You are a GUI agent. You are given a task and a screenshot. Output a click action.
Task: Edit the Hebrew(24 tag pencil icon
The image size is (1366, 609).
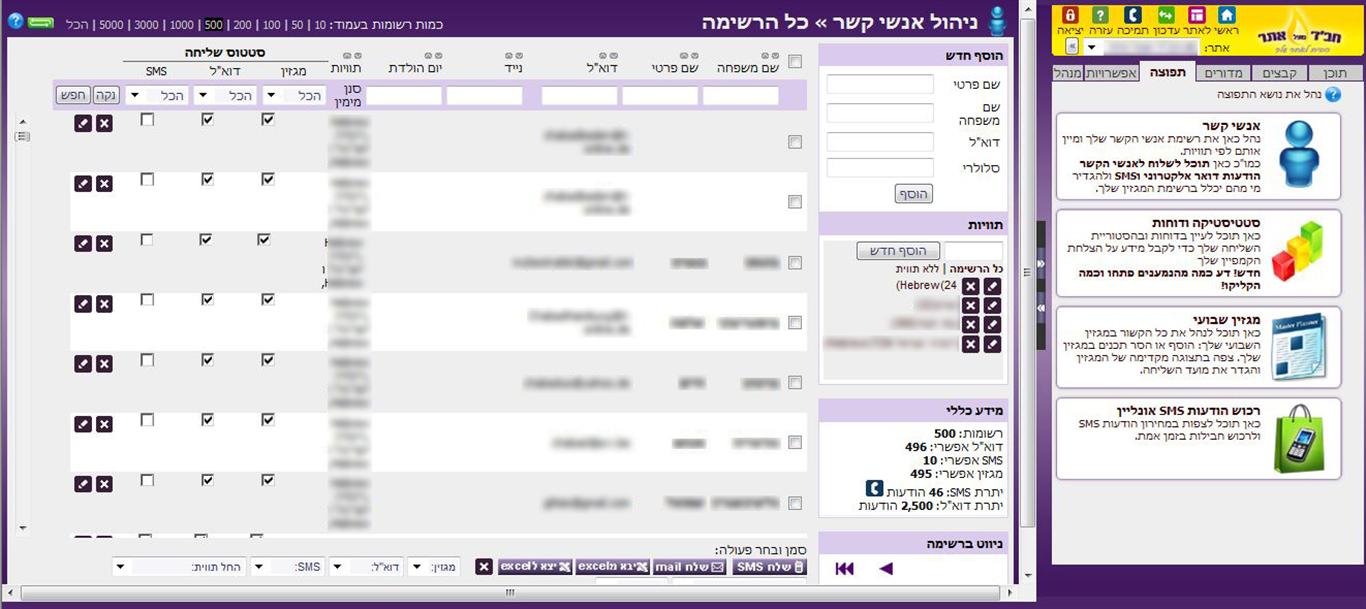coord(992,287)
